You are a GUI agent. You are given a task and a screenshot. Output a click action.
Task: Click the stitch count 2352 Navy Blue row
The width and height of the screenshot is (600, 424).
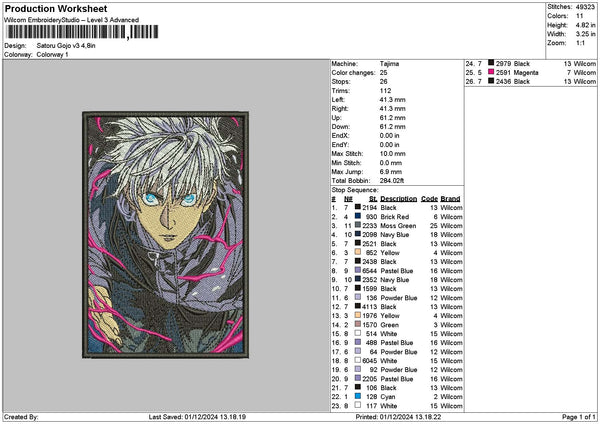370,280
